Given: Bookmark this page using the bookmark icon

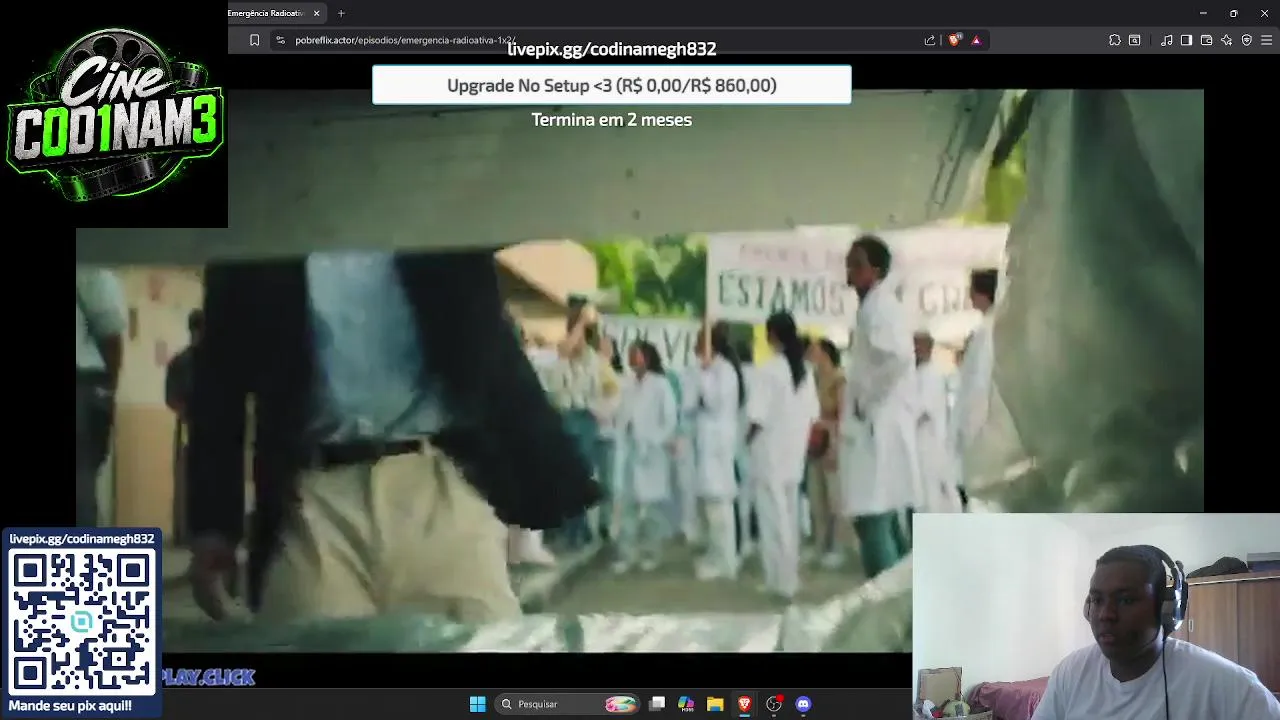Looking at the screenshot, I should click(x=254, y=40).
